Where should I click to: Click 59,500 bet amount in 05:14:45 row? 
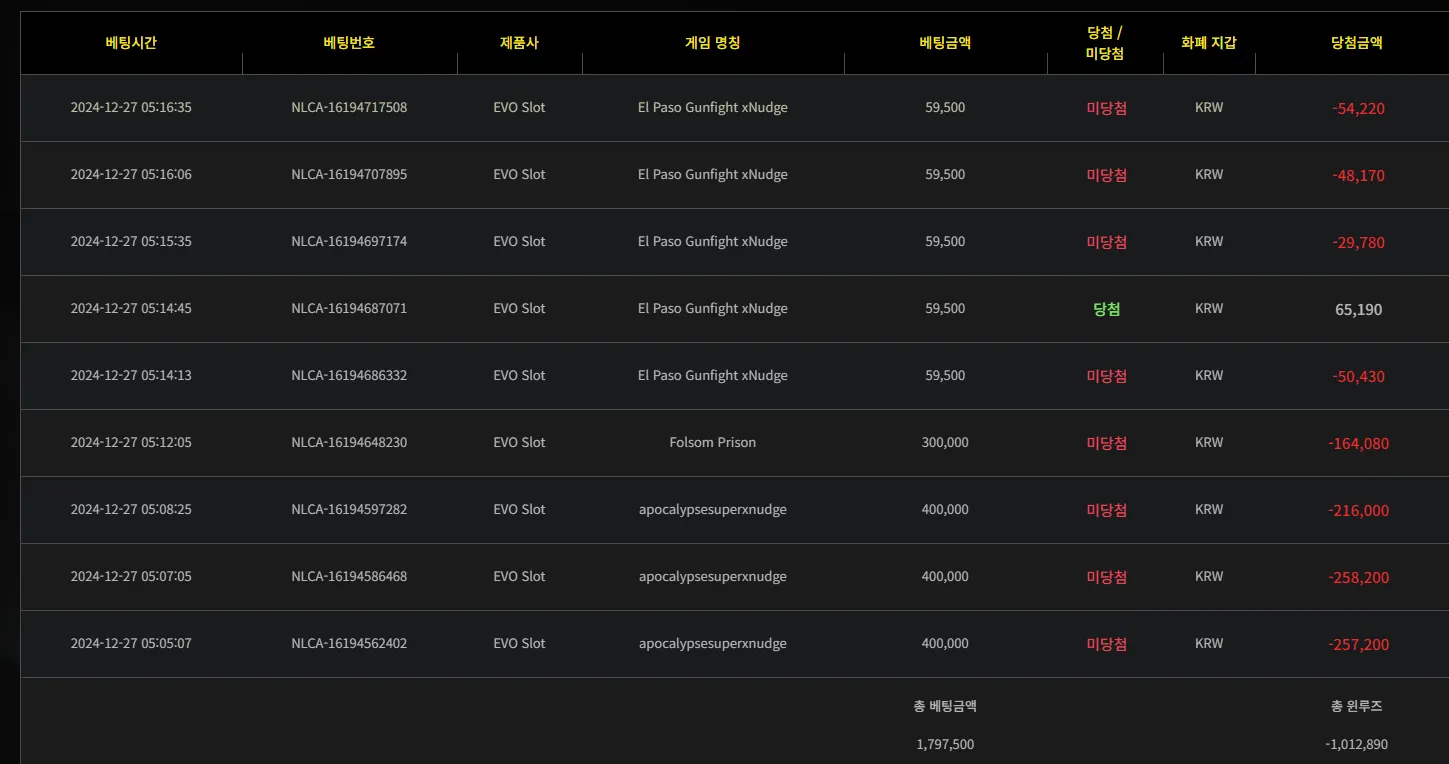pyautogui.click(x=945, y=309)
